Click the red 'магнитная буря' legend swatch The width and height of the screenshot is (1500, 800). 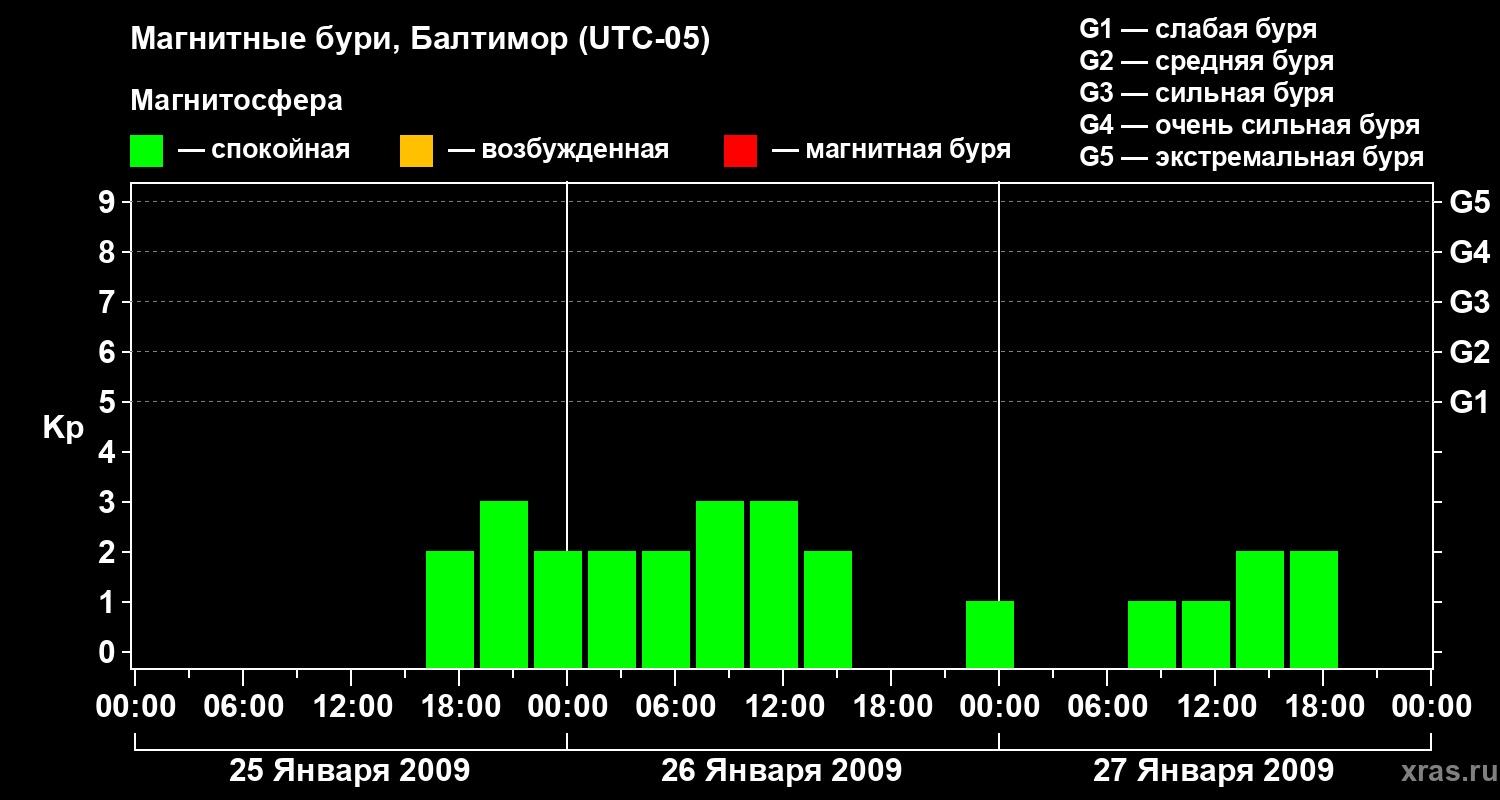point(741,151)
